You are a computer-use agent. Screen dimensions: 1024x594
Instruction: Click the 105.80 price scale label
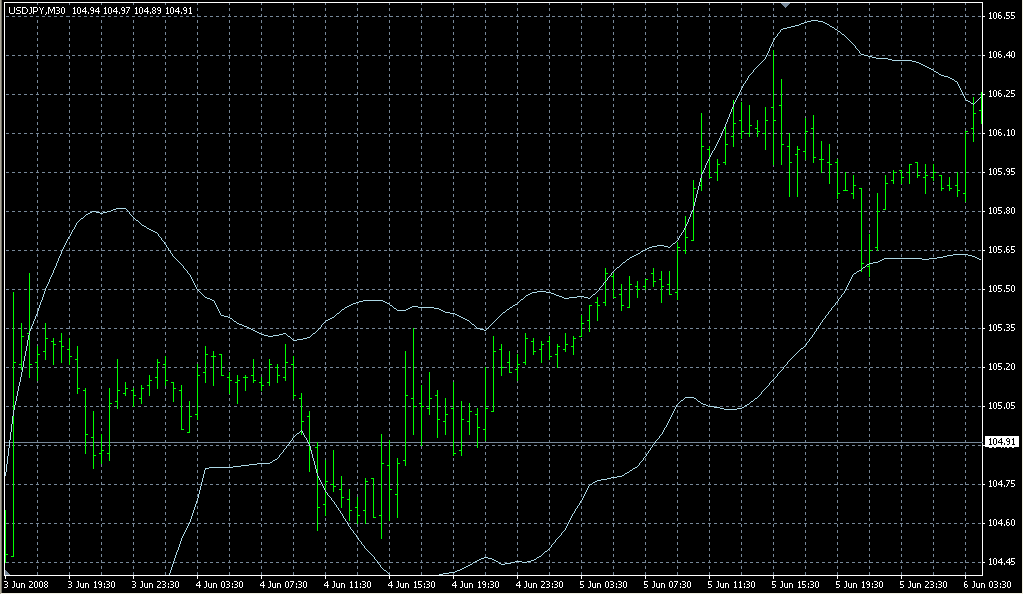[1003, 211]
